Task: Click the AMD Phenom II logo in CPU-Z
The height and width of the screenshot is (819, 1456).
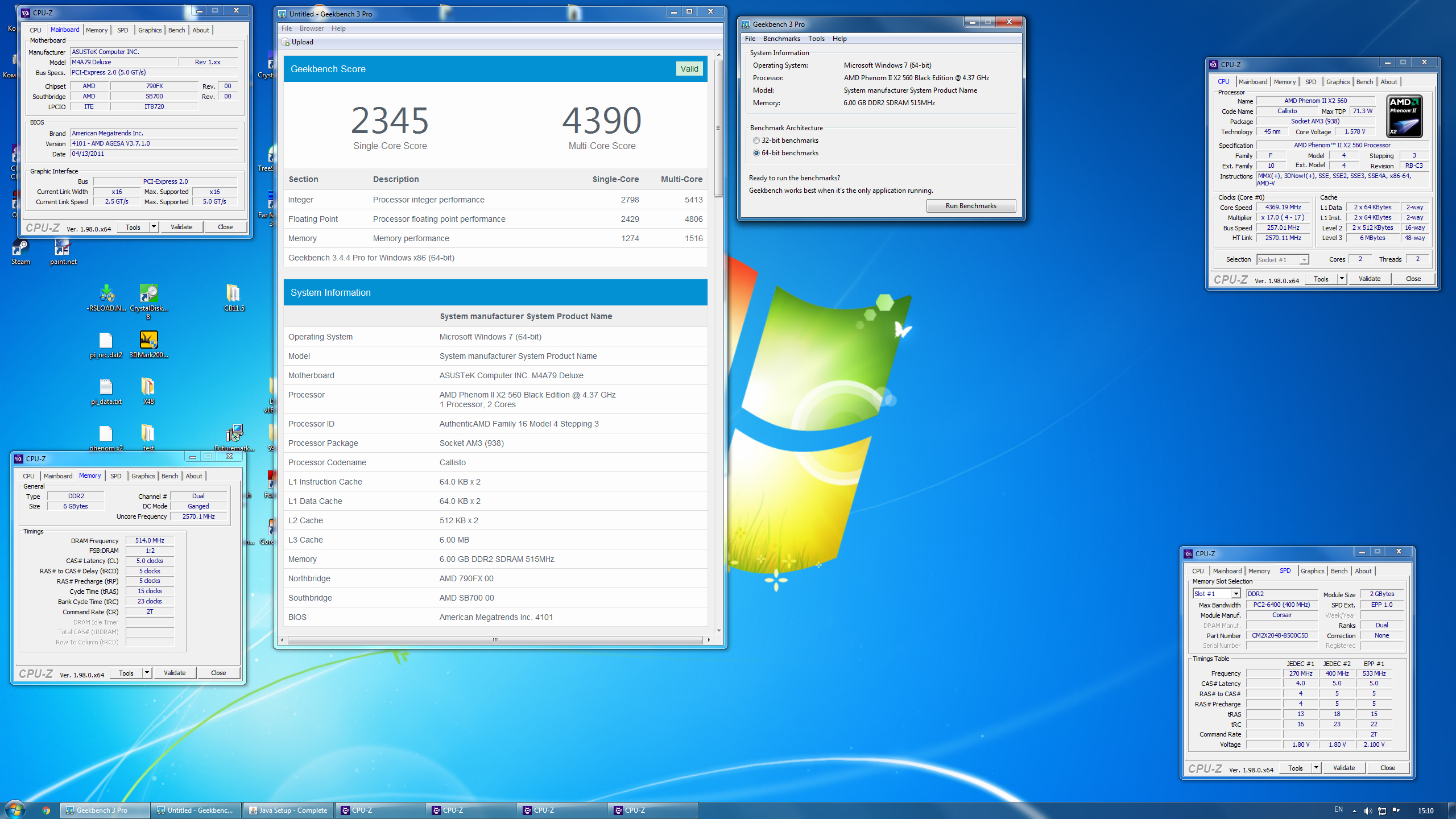Action: point(1404,117)
